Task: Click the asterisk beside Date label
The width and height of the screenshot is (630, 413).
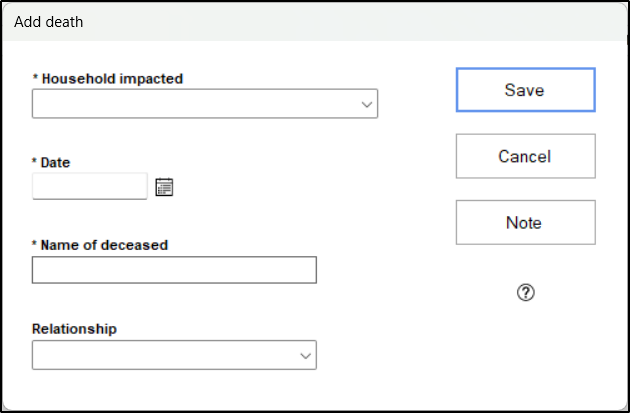Action: [35, 162]
